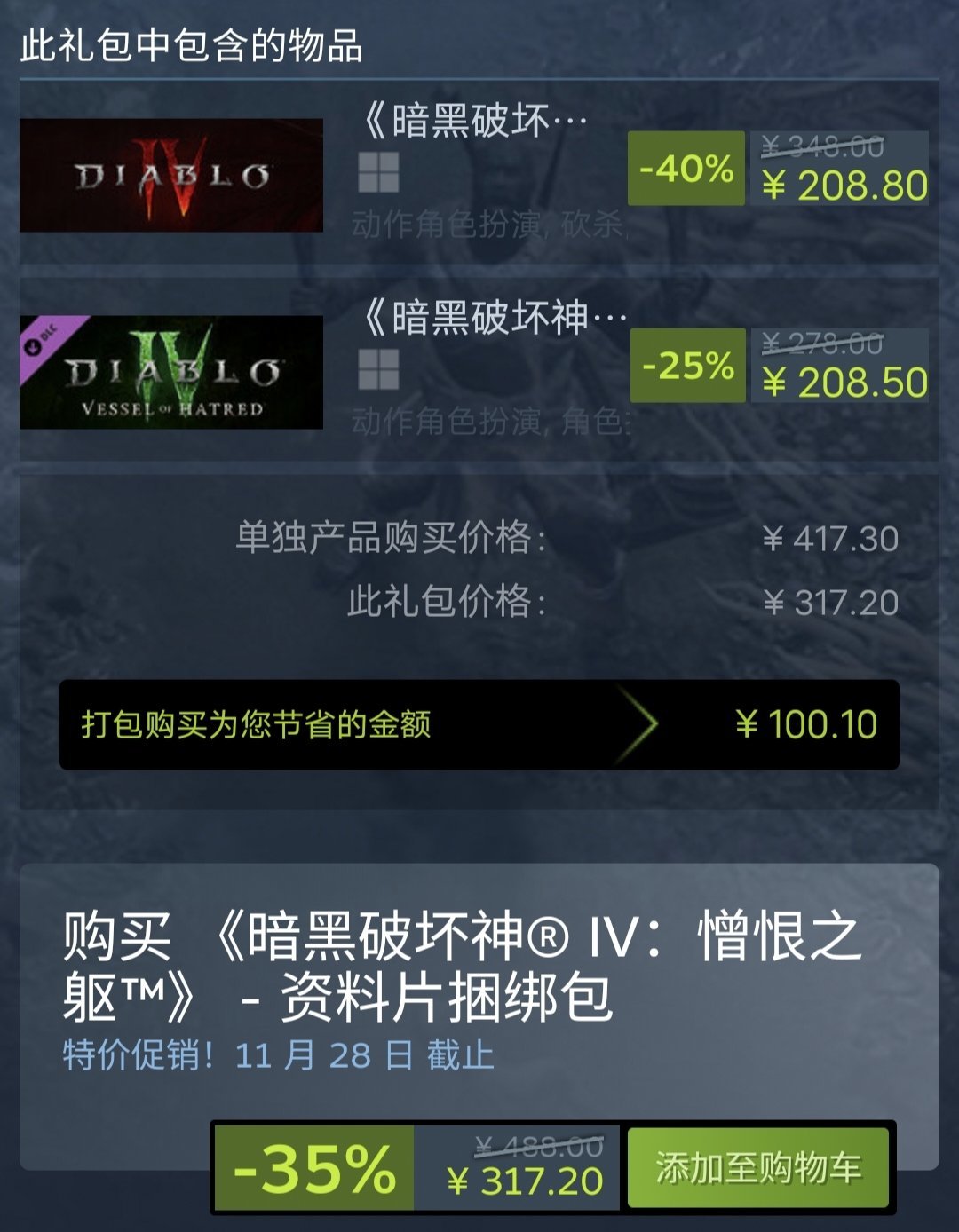Click the savings amount ¥100.10
This screenshot has width=959, height=1232.
(806, 724)
